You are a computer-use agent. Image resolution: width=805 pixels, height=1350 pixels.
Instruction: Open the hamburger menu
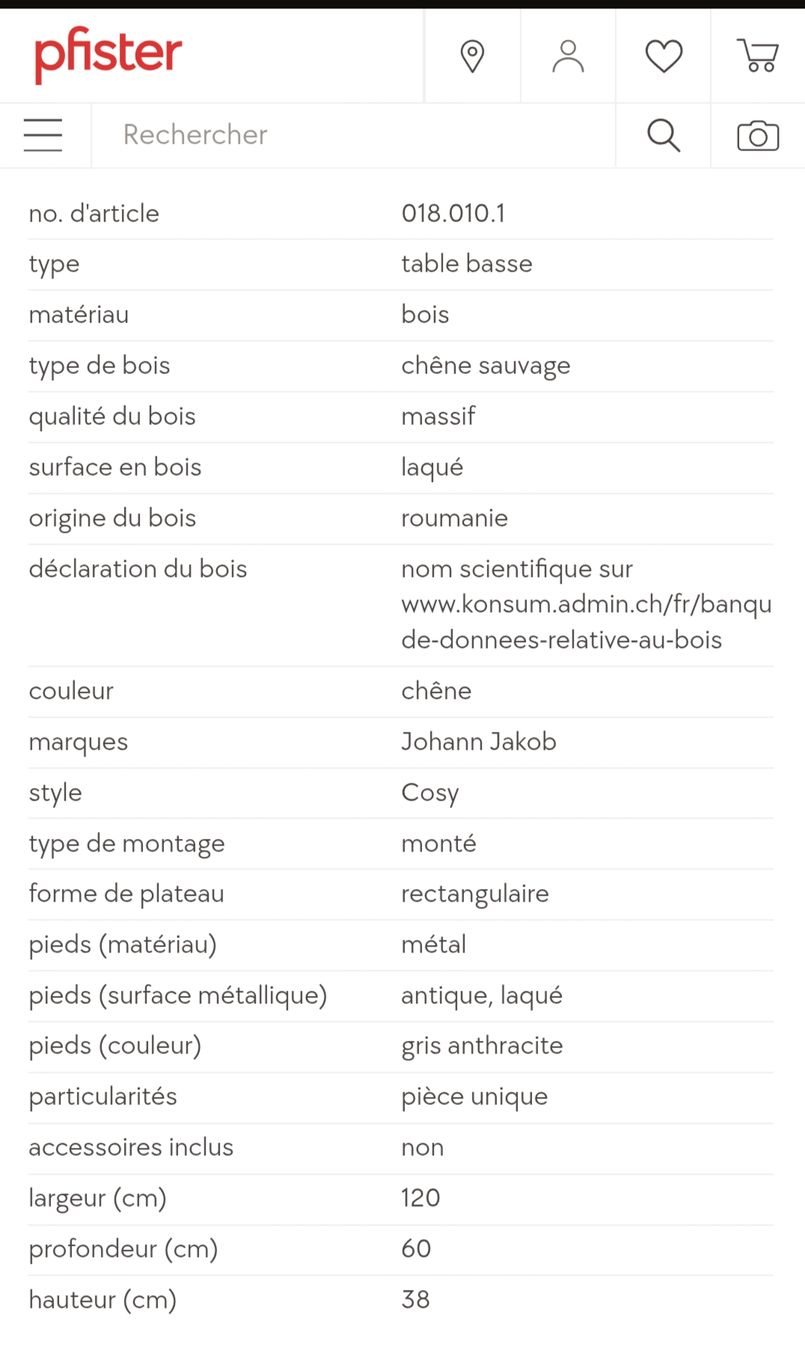tap(43, 134)
